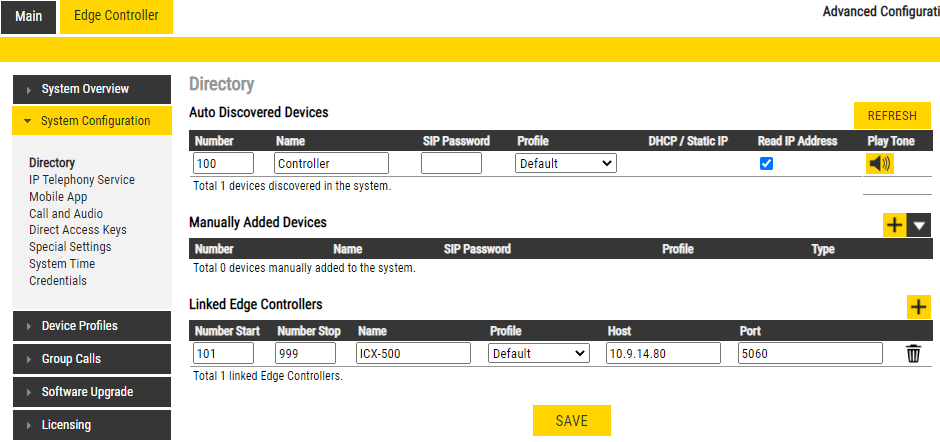The width and height of the screenshot is (940, 442).
Task: Save the directory configuration
Action: [571, 421]
